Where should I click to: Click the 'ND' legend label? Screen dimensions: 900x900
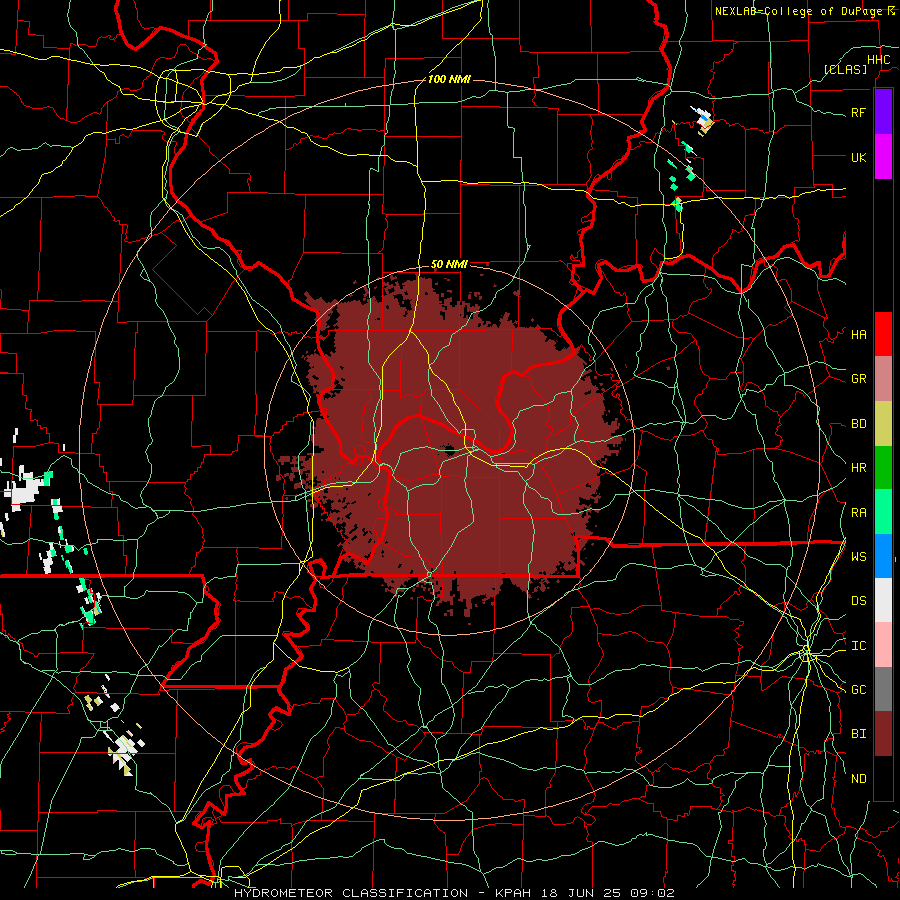click(858, 779)
